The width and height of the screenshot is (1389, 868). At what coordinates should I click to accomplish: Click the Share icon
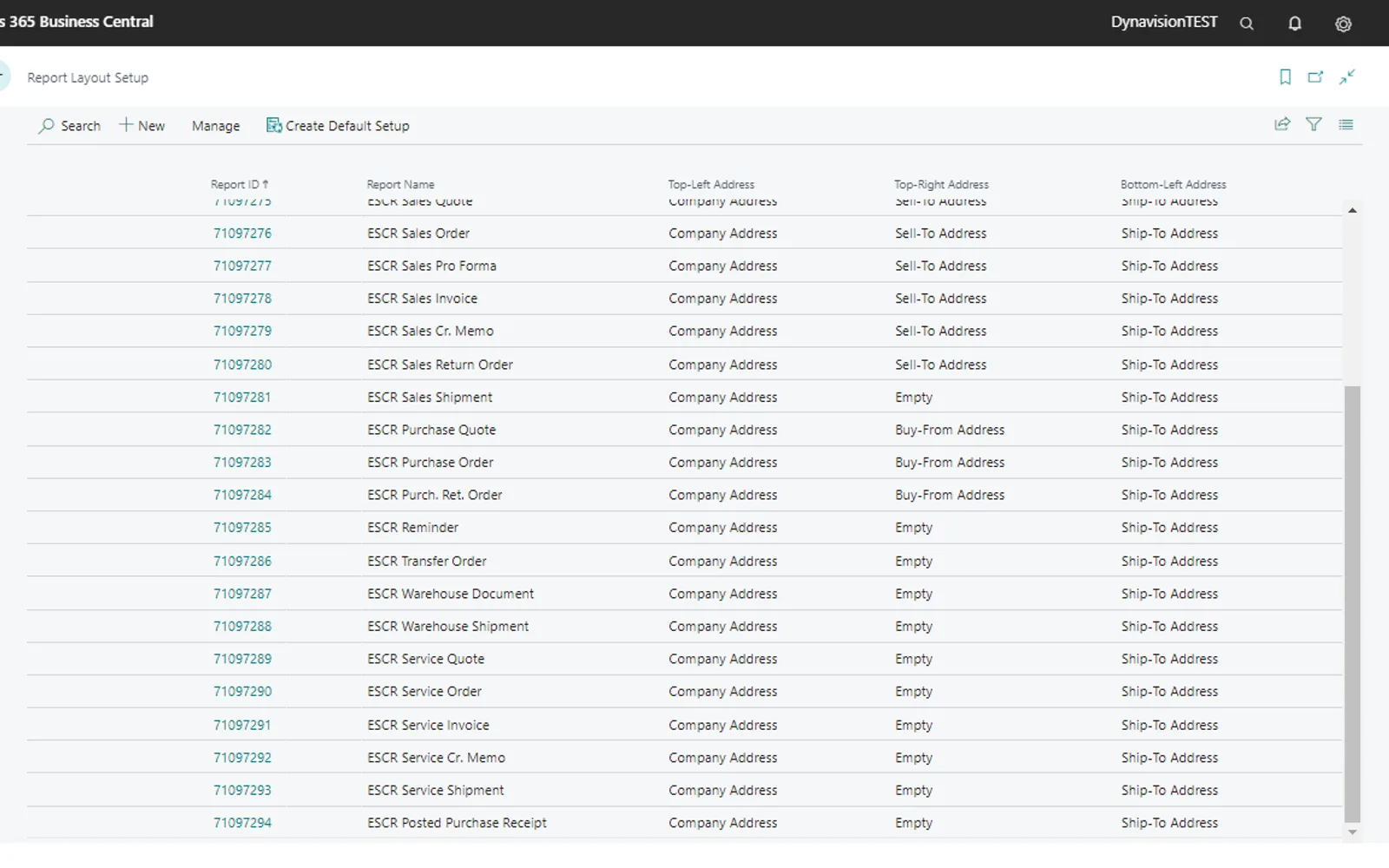coord(1282,124)
